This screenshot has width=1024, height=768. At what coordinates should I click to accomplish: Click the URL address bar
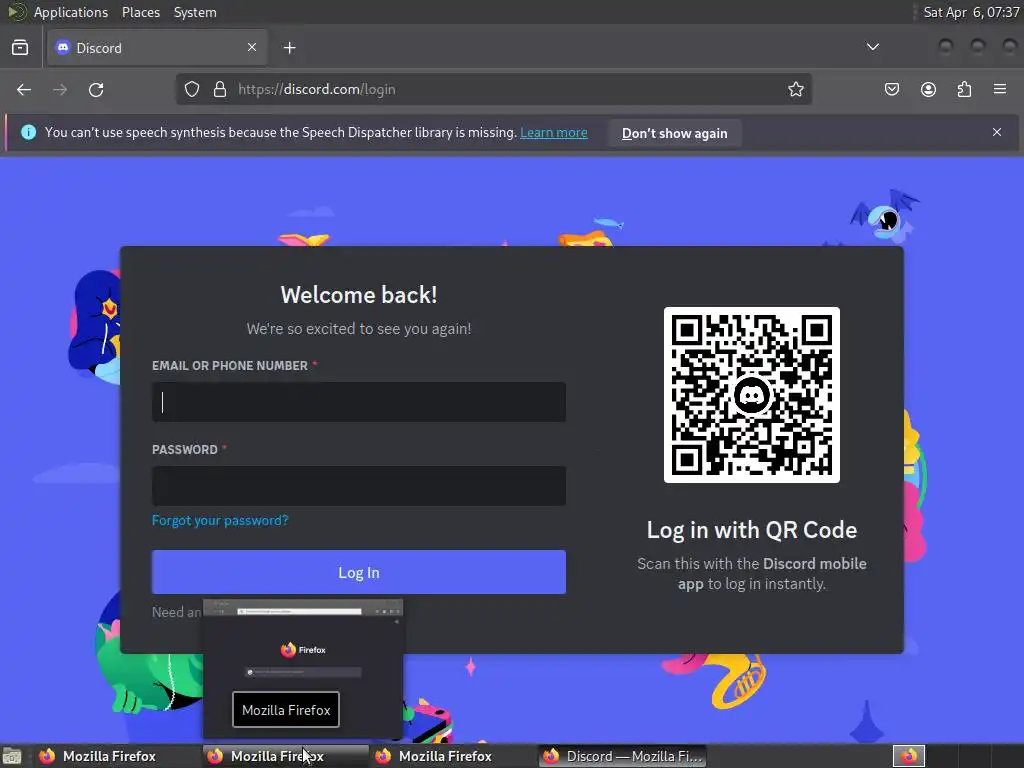[493, 89]
